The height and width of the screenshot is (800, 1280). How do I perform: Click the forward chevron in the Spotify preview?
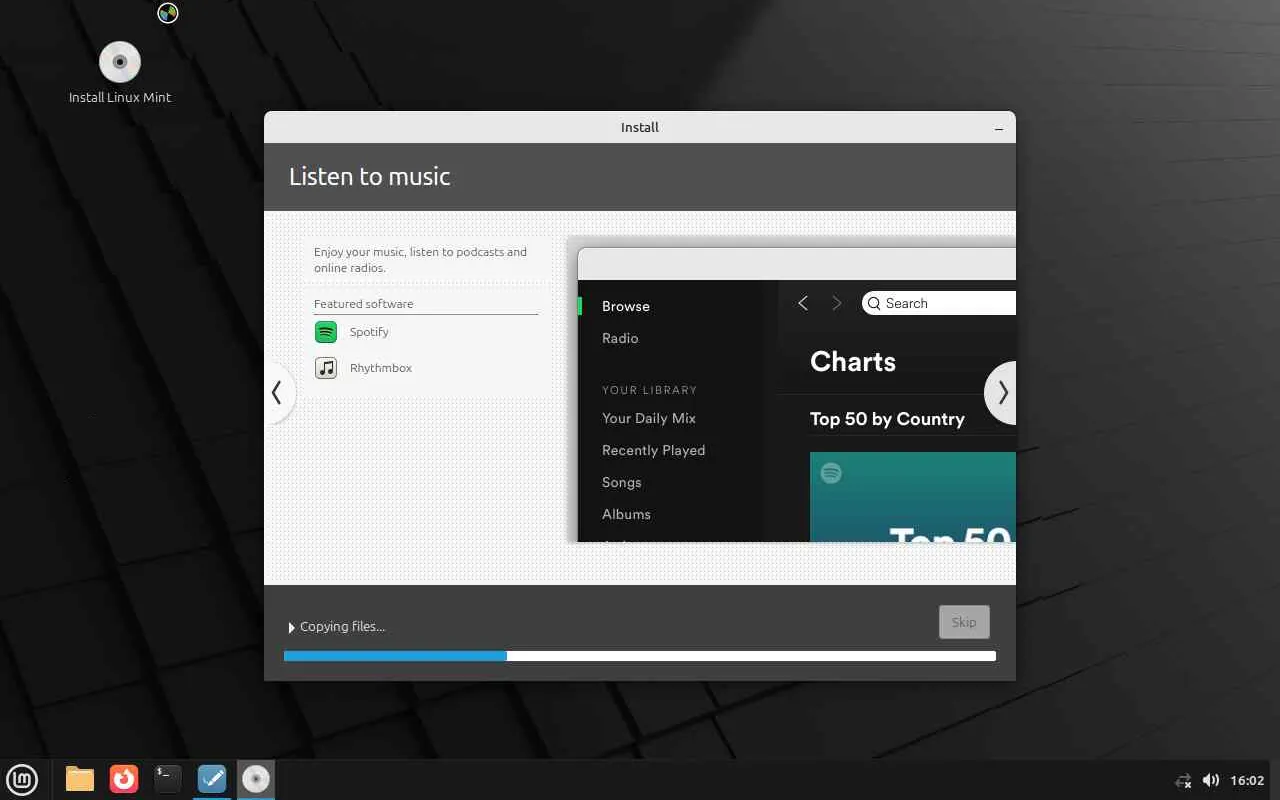coord(837,303)
